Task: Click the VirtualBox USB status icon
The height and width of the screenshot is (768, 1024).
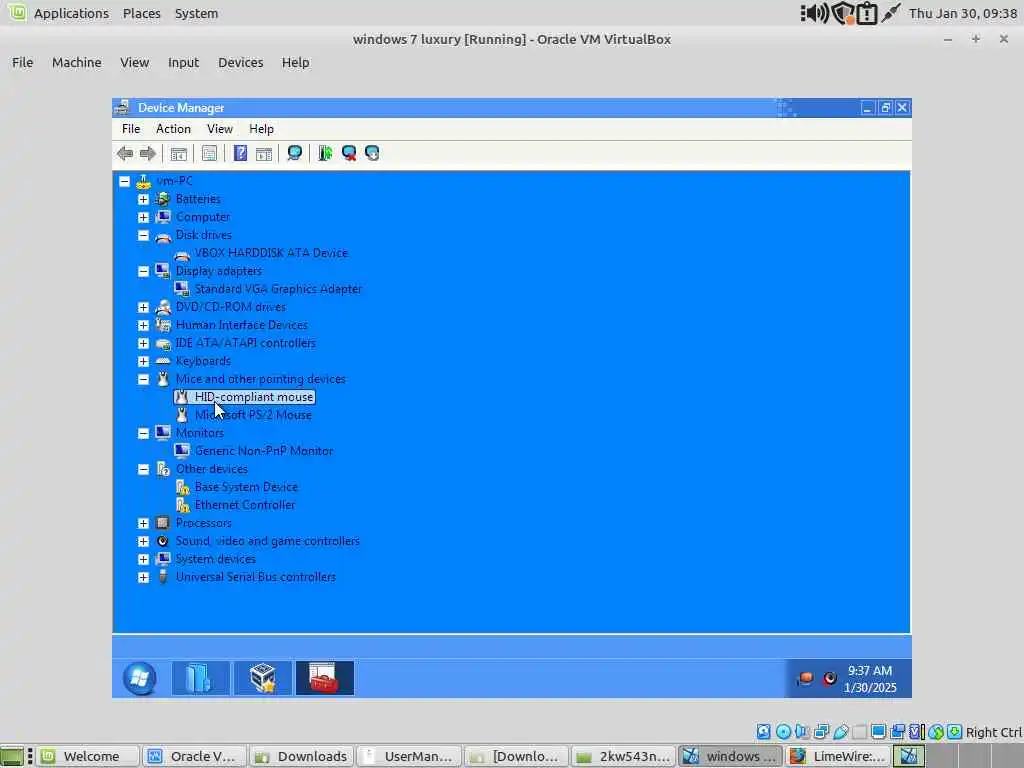Action: click(840, 731)
